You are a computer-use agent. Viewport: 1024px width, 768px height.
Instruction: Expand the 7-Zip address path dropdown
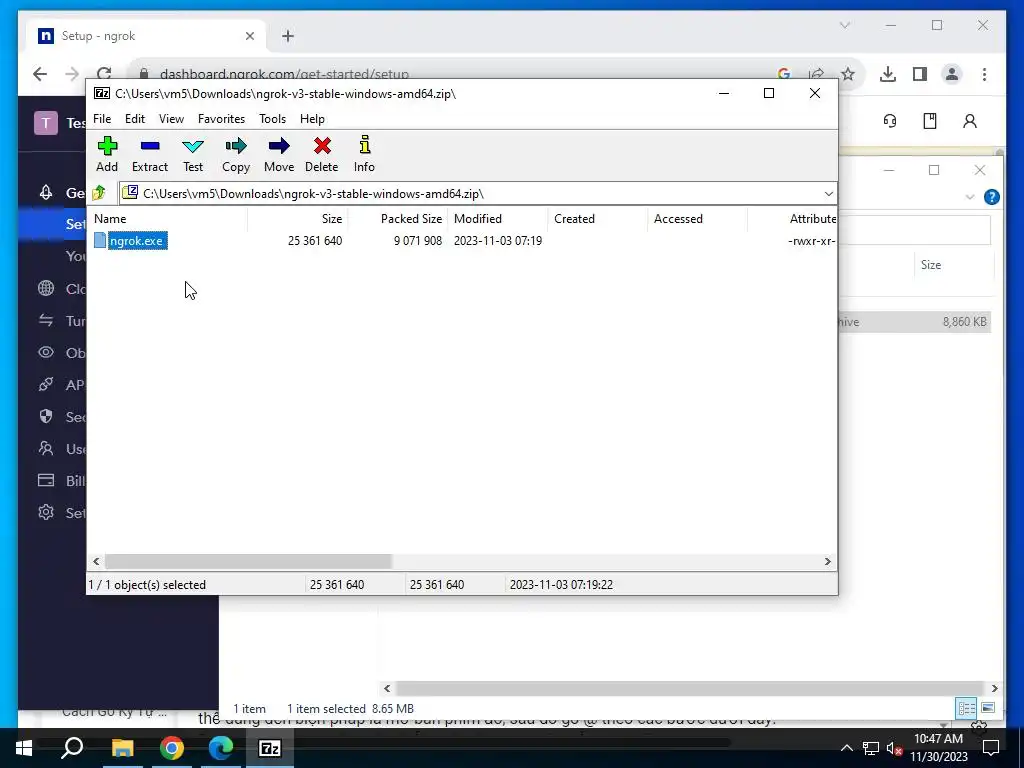pos(828,194)
